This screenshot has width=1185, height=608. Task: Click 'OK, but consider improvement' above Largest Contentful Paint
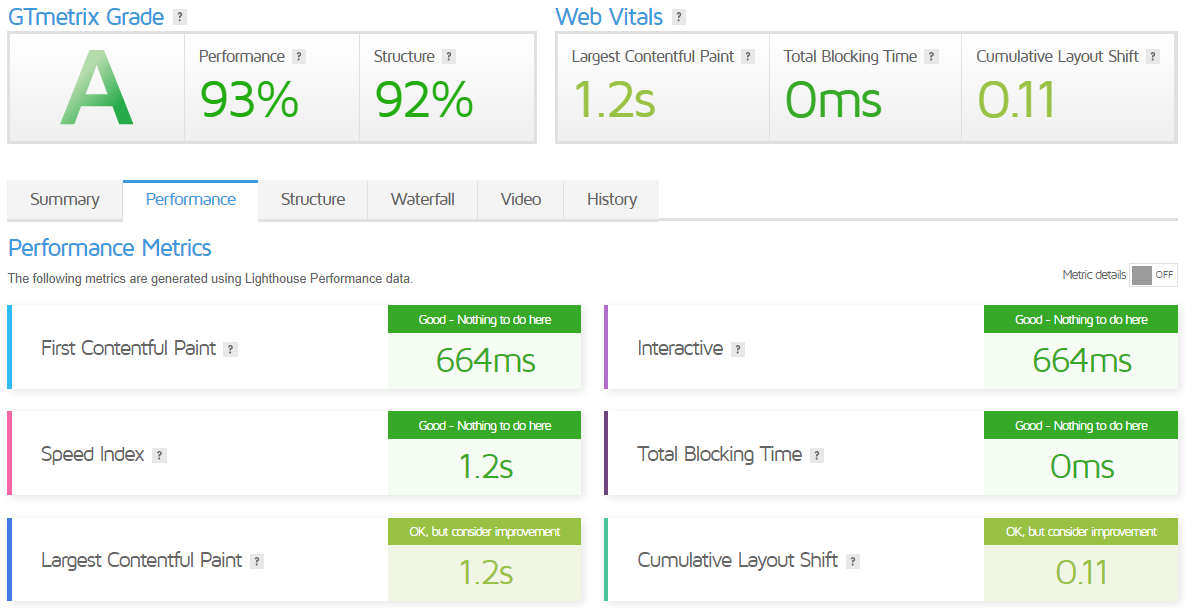coord(484,532)
